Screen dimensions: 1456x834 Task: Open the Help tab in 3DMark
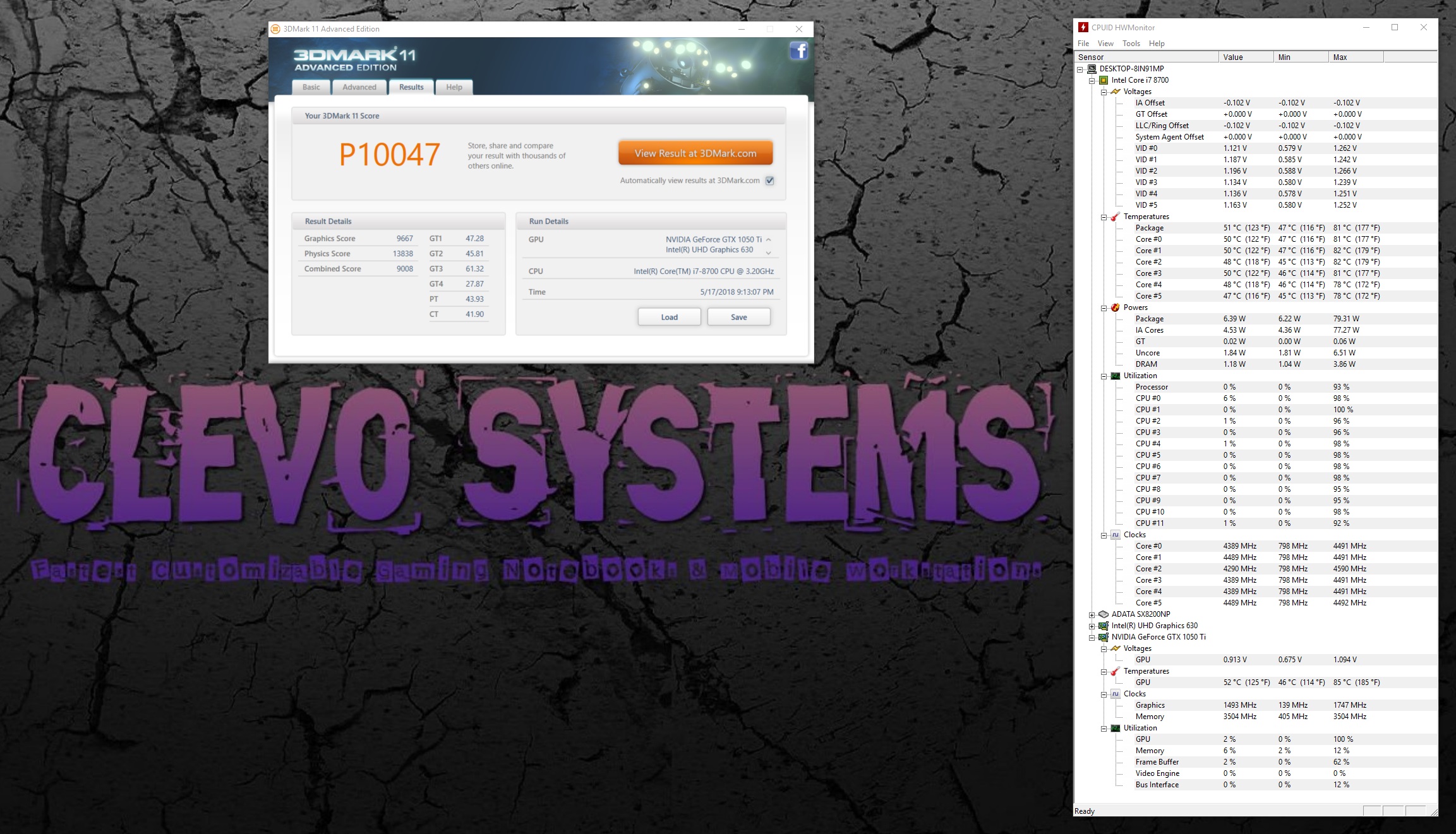click(x=454, y=87)
